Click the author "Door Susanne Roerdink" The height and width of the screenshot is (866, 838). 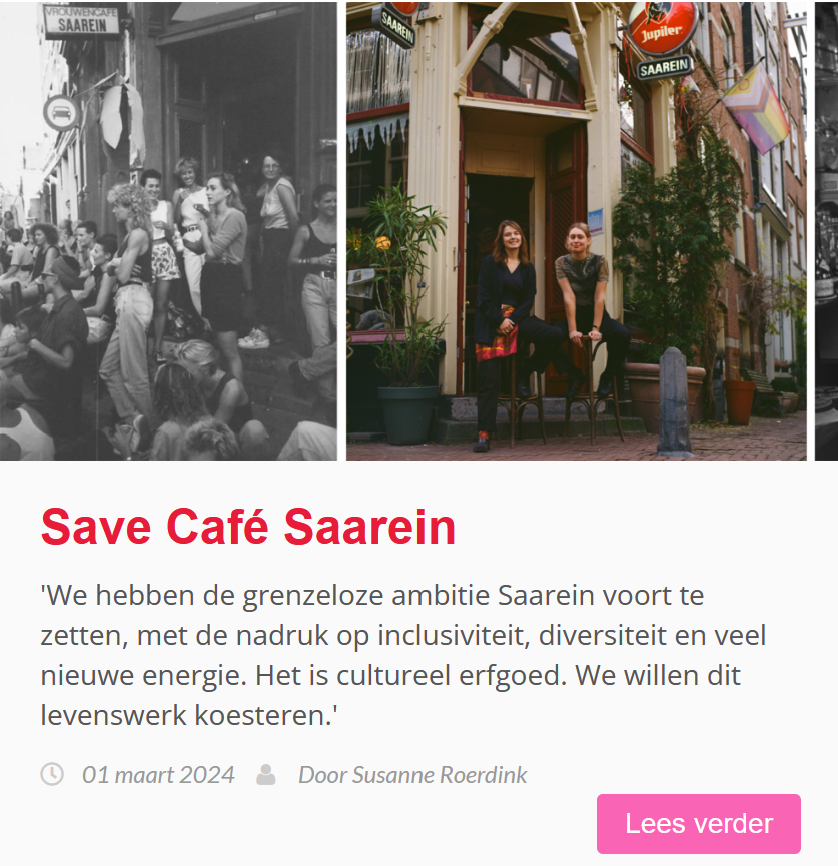[413, 774]
